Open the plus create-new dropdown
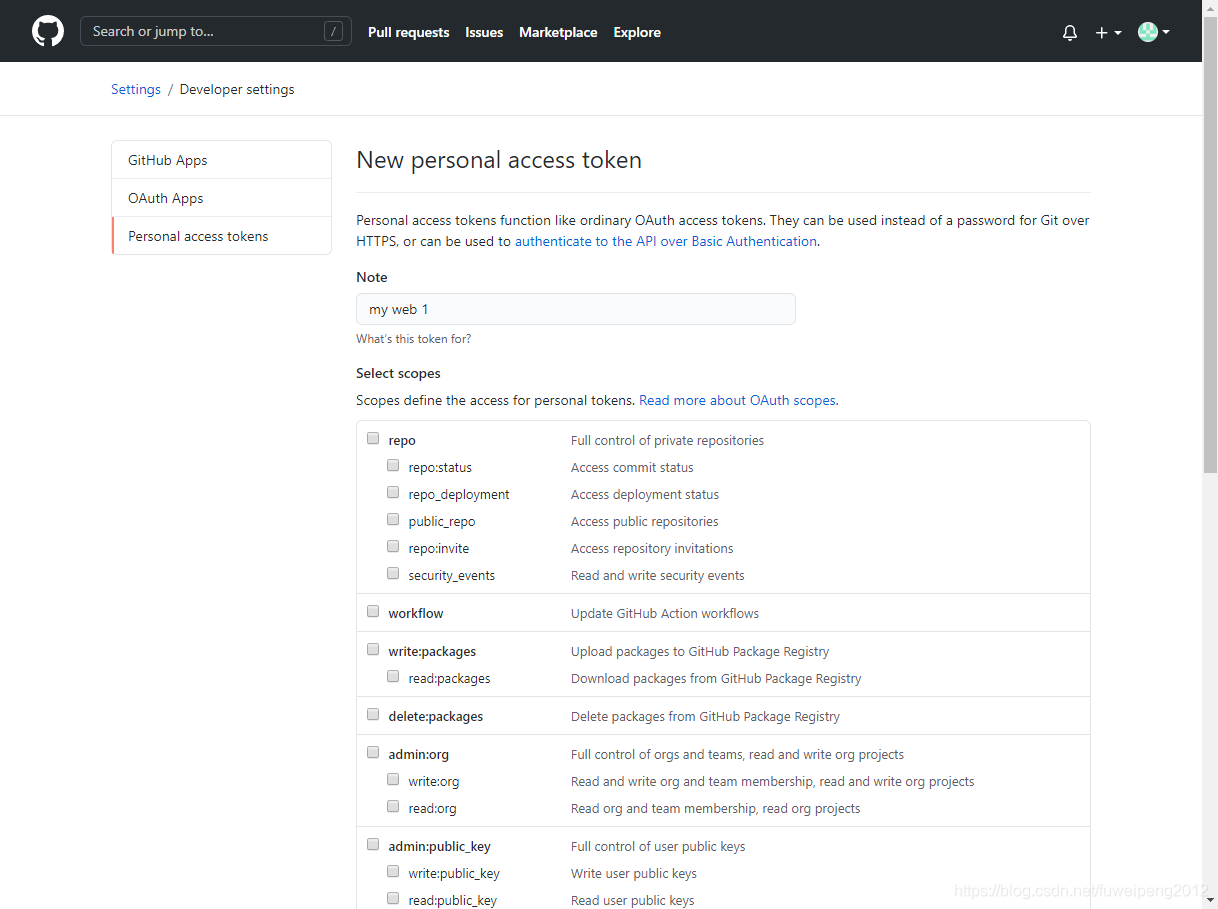This screenshot has width=1218, height=909. click(1107, 33)
